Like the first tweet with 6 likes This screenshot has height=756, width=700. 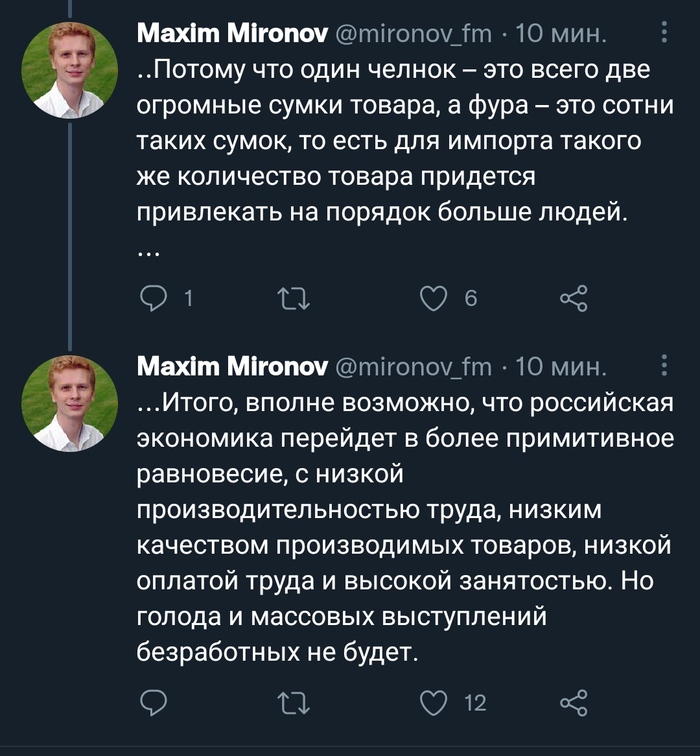(x=432, y=299)
